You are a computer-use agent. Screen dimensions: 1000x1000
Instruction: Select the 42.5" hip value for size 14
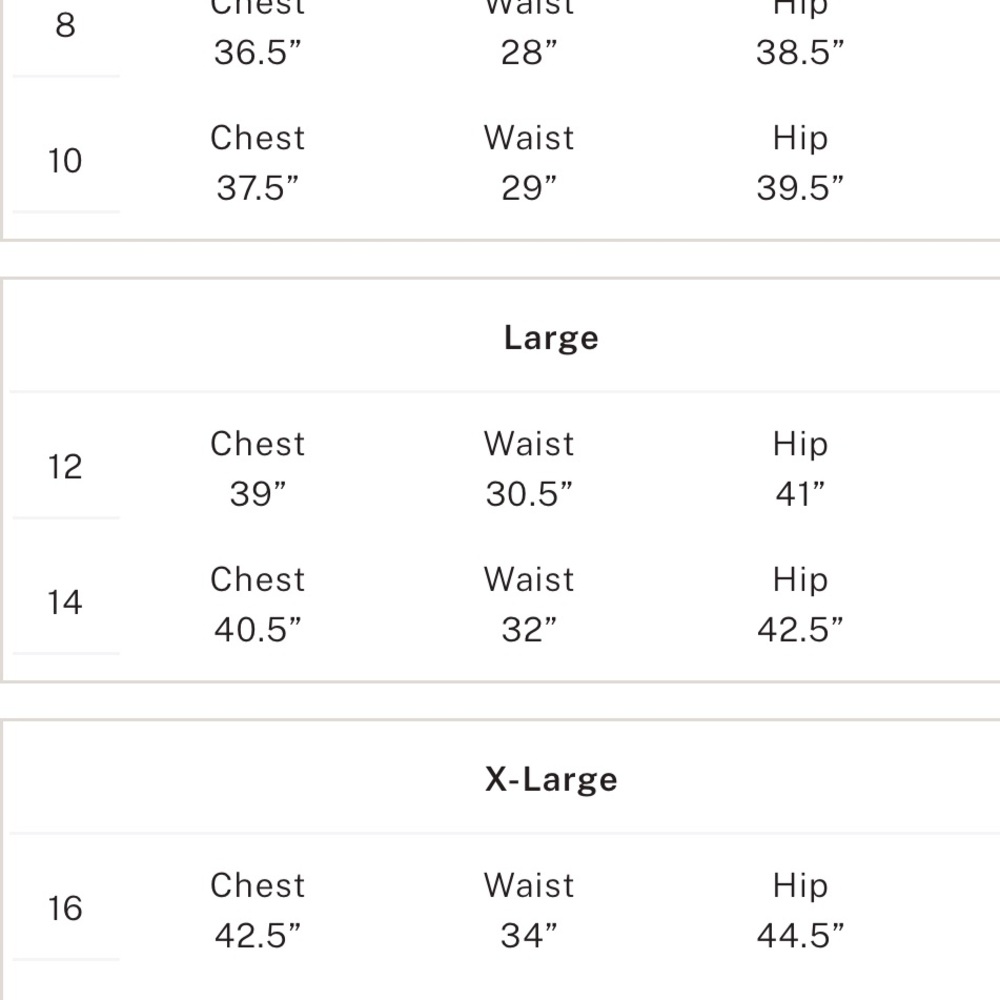pyautogui.click(x=800, y=630)
